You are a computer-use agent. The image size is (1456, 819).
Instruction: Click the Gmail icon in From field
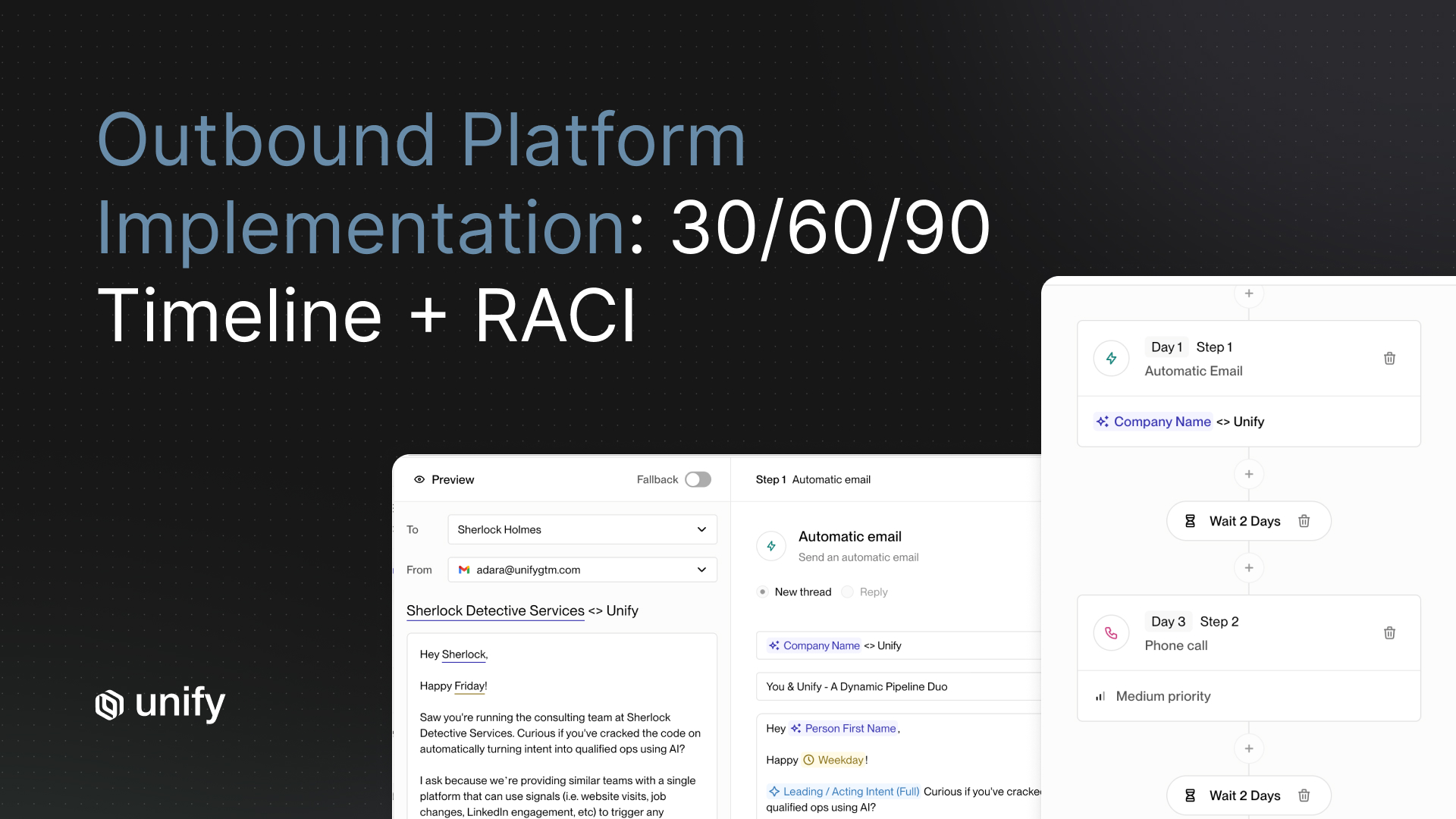pyautogui.click(x=464, y=570)
